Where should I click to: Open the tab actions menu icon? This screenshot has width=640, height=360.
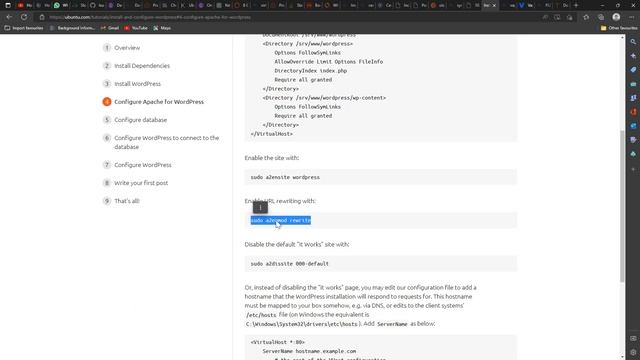pos(8,5)
